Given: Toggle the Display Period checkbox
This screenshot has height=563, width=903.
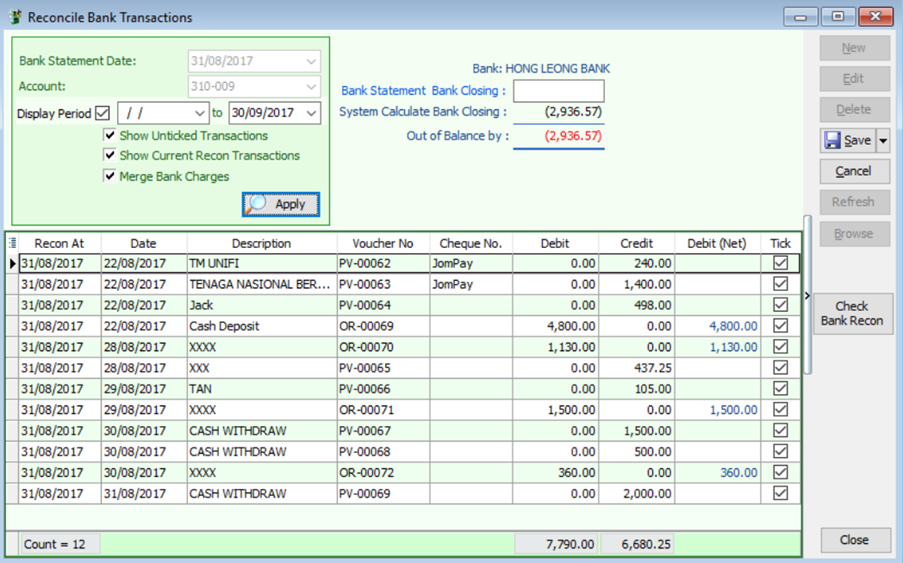Looking at the screenshot, I should [102, 114].
